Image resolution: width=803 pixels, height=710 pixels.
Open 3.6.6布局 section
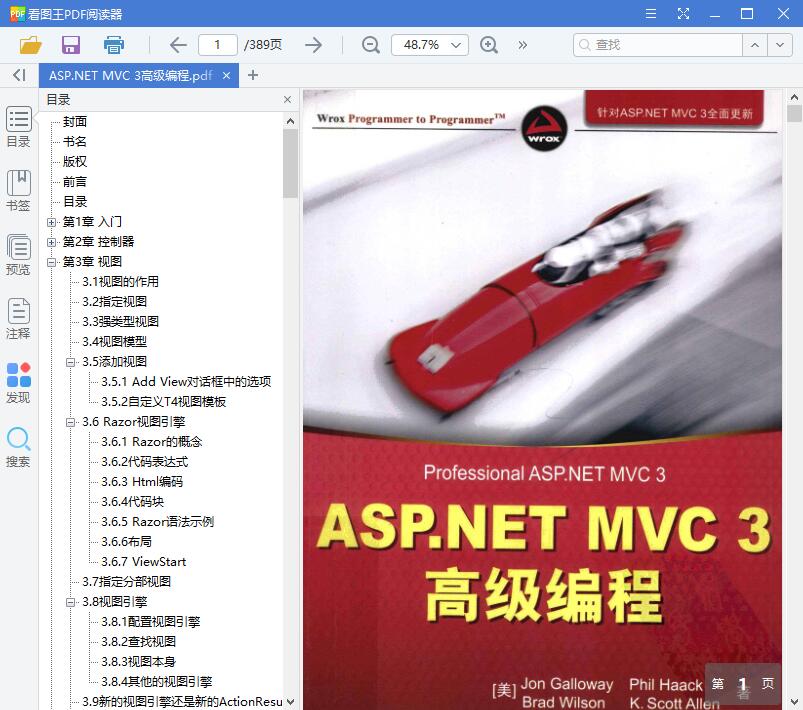click(x=126, y=541)
